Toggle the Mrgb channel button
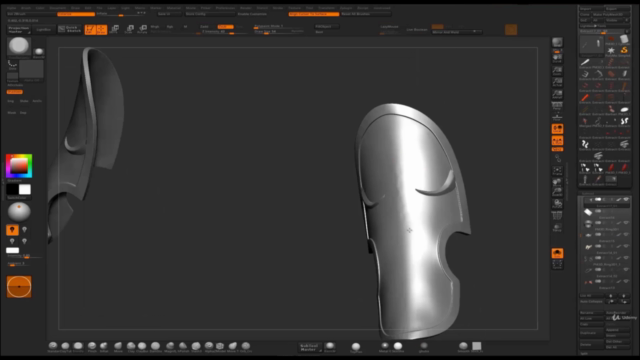Viewport: 640px width, 360px height. pos(155,27)
